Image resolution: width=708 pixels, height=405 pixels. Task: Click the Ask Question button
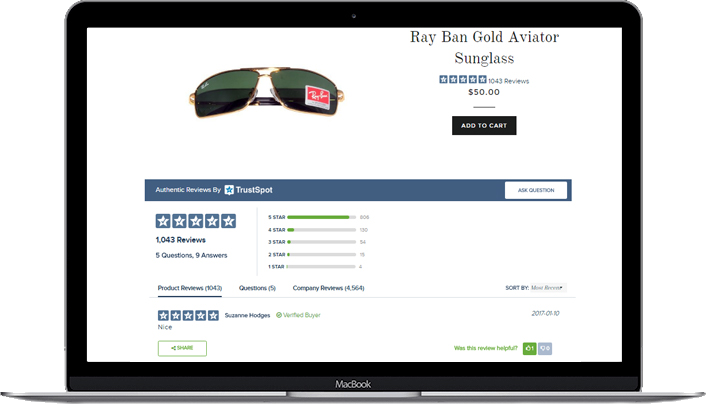(x=536, y=190)
